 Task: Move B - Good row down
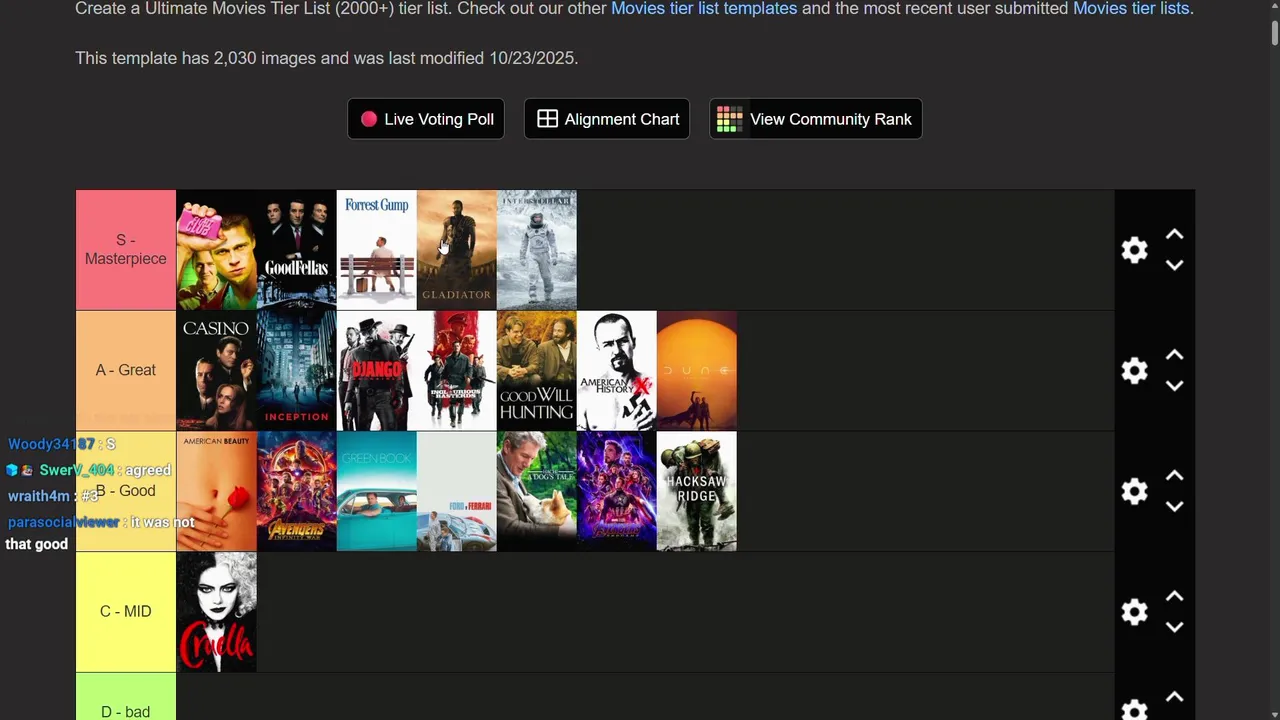1175,506
